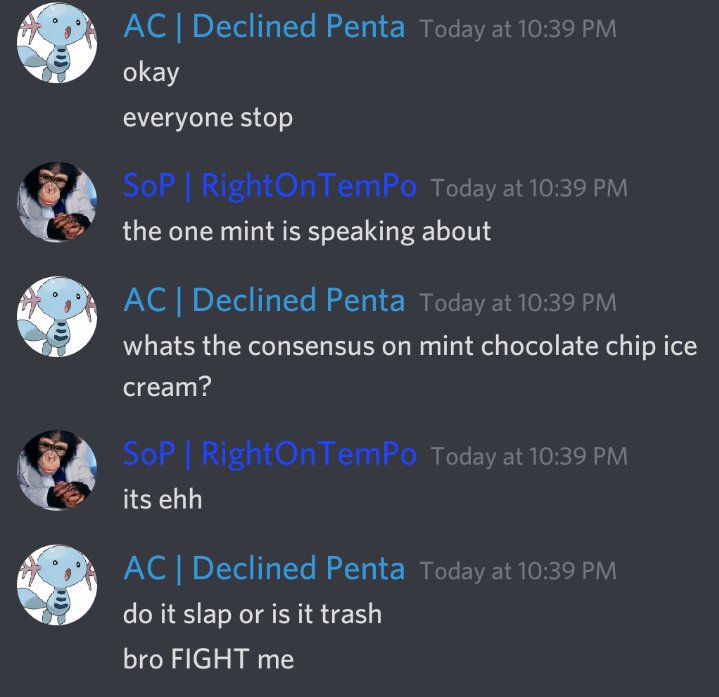
Task: Select the "bro FIGHT me" message
Action: (208, 659)
